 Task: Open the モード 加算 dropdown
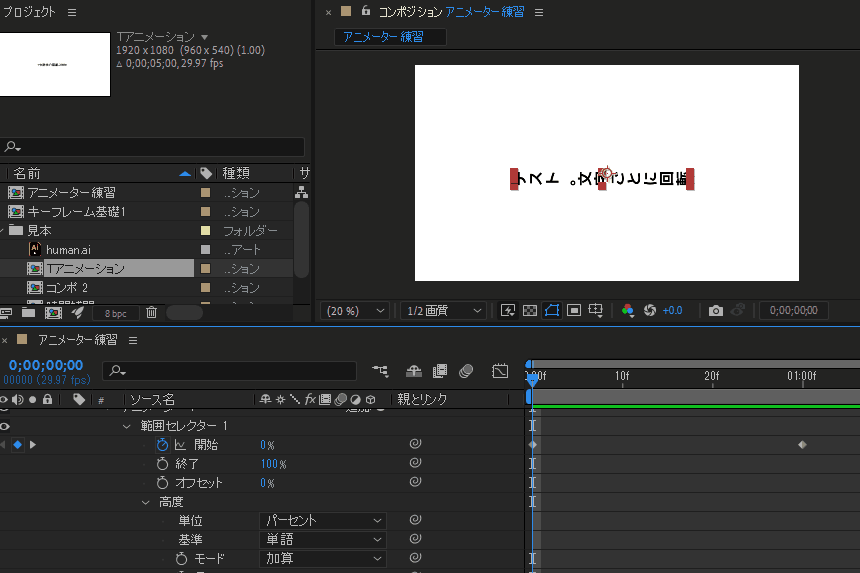coord(322,559)
